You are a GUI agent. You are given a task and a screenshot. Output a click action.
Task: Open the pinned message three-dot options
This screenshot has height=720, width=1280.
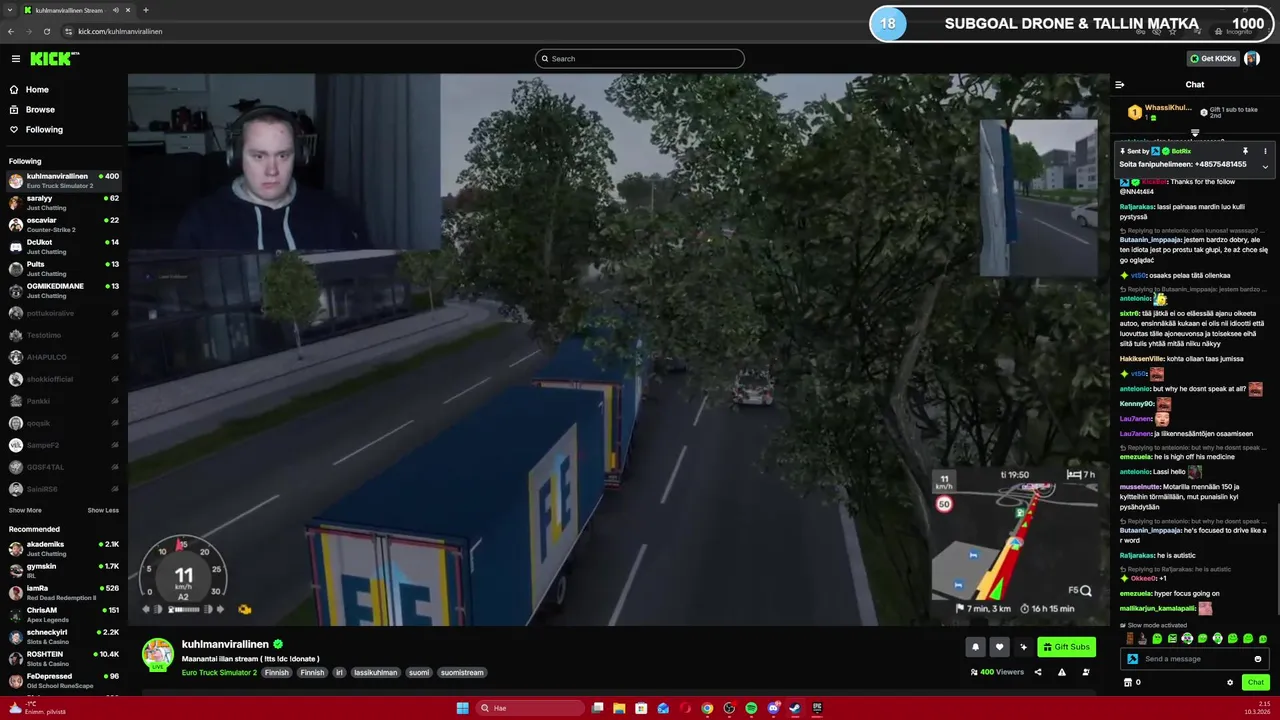[x=1265, y=151]
